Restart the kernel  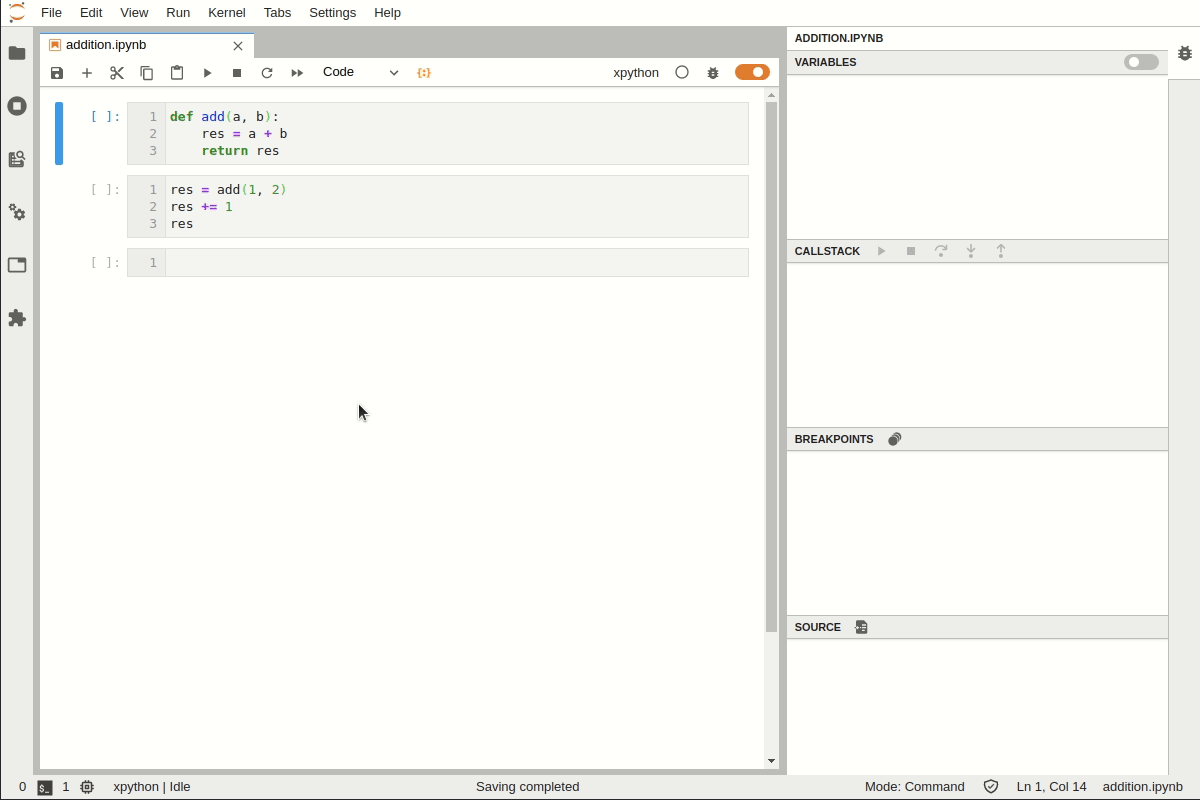point(267,72)
